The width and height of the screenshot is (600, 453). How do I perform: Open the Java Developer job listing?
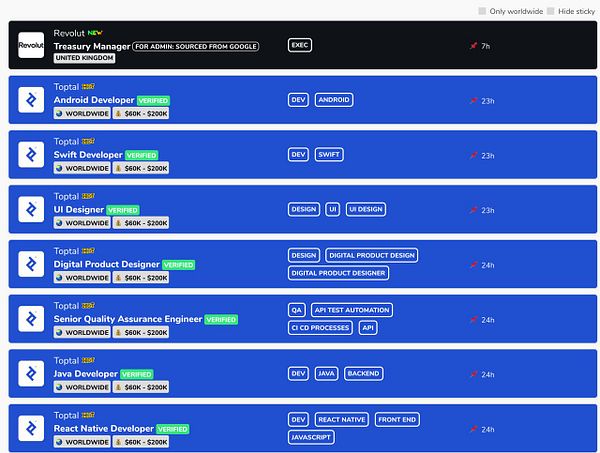click(x=85, y=374)
